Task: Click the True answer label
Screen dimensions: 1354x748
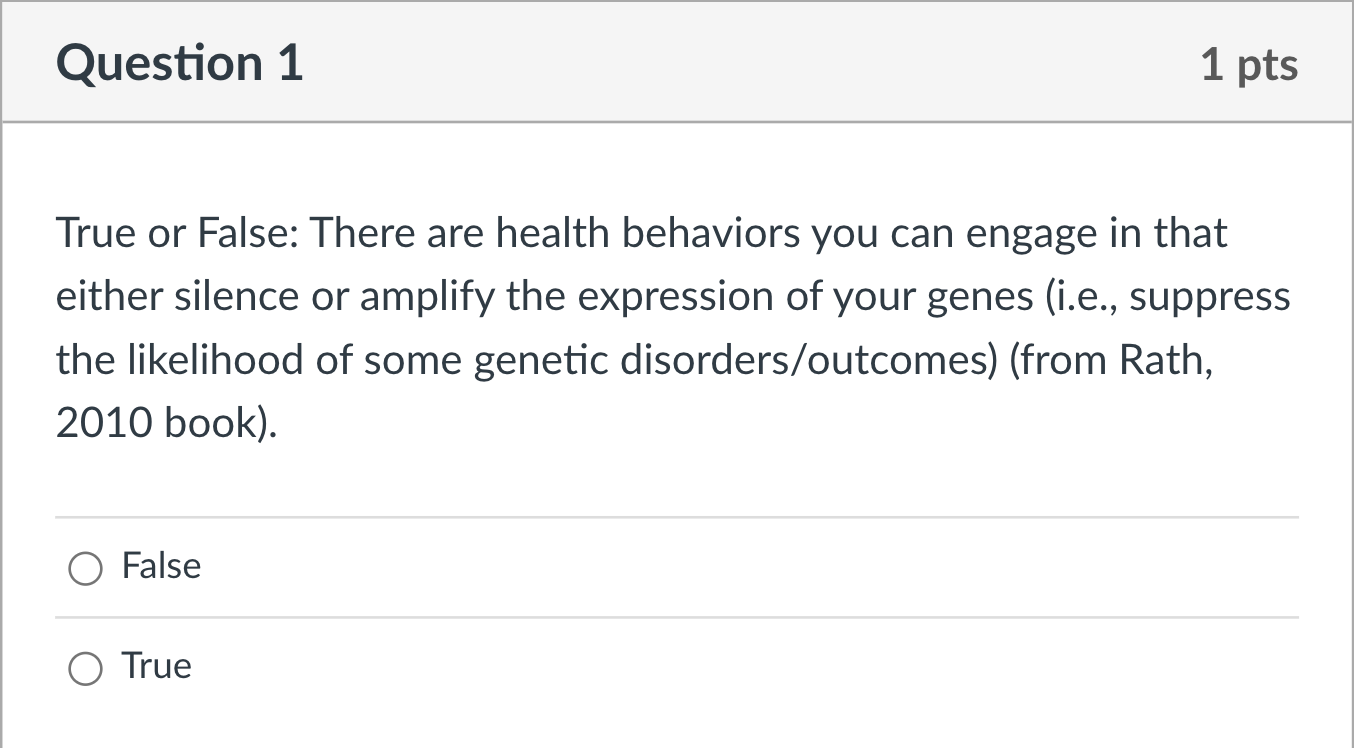Action: click(156, 665)
